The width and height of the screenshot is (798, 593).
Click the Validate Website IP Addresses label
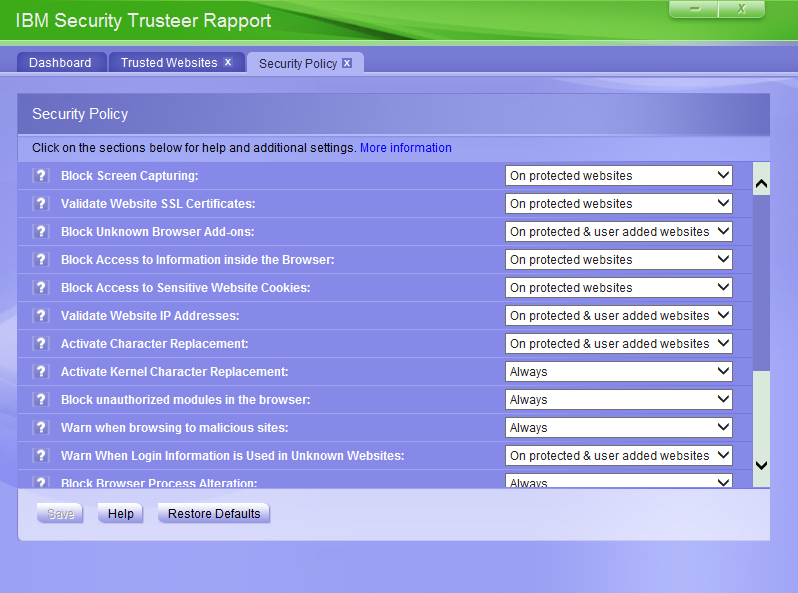pyautogui.click(x=150, y=316)
